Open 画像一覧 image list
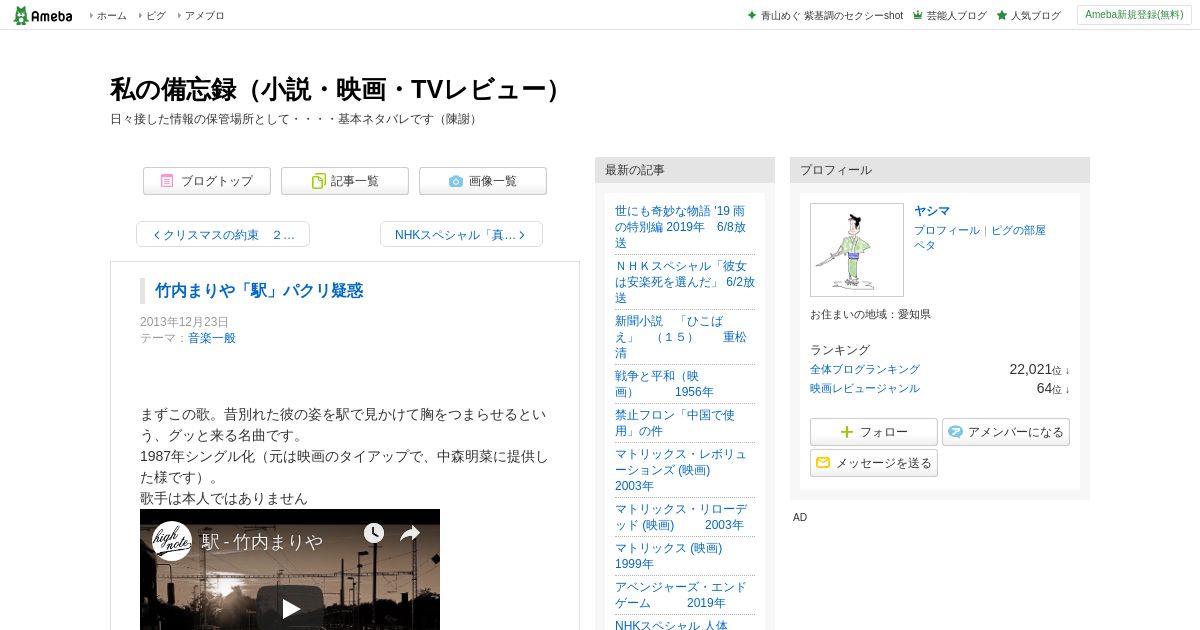This screenshot has height=630, width=1200. tap(483, 181)
